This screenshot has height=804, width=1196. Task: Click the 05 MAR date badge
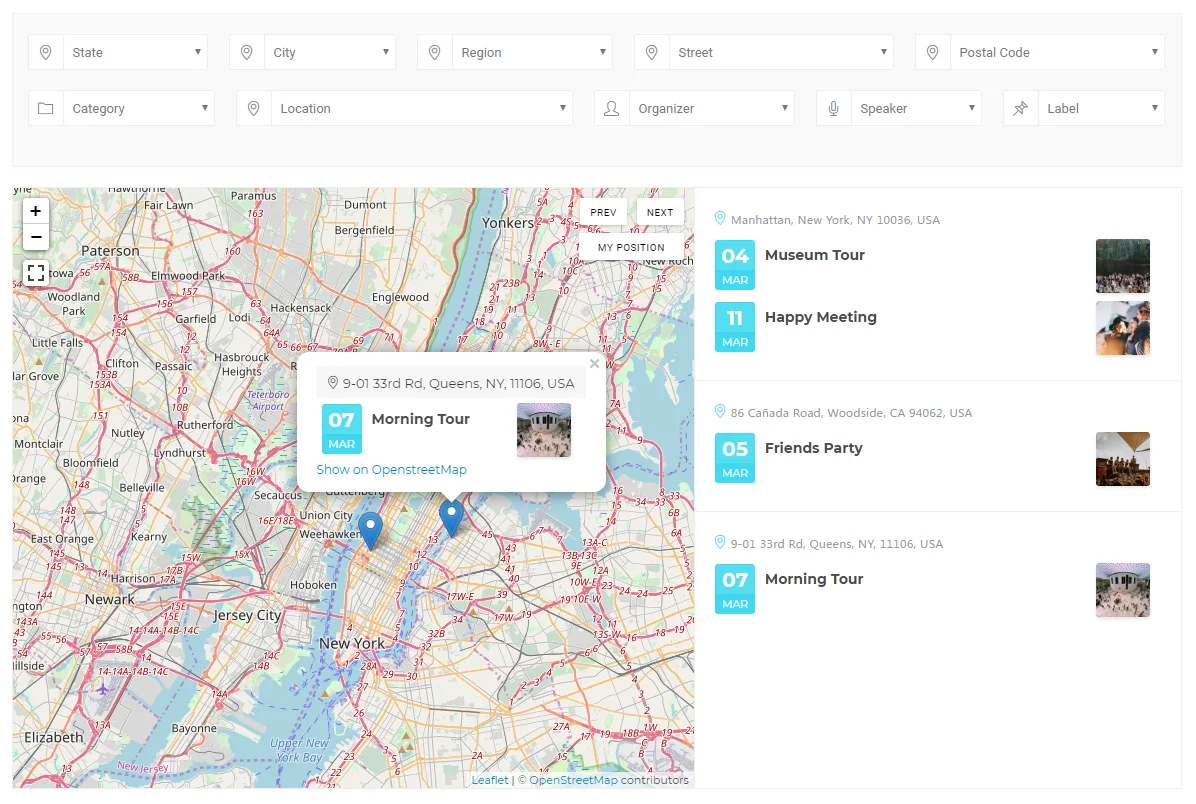coord(735,458)
